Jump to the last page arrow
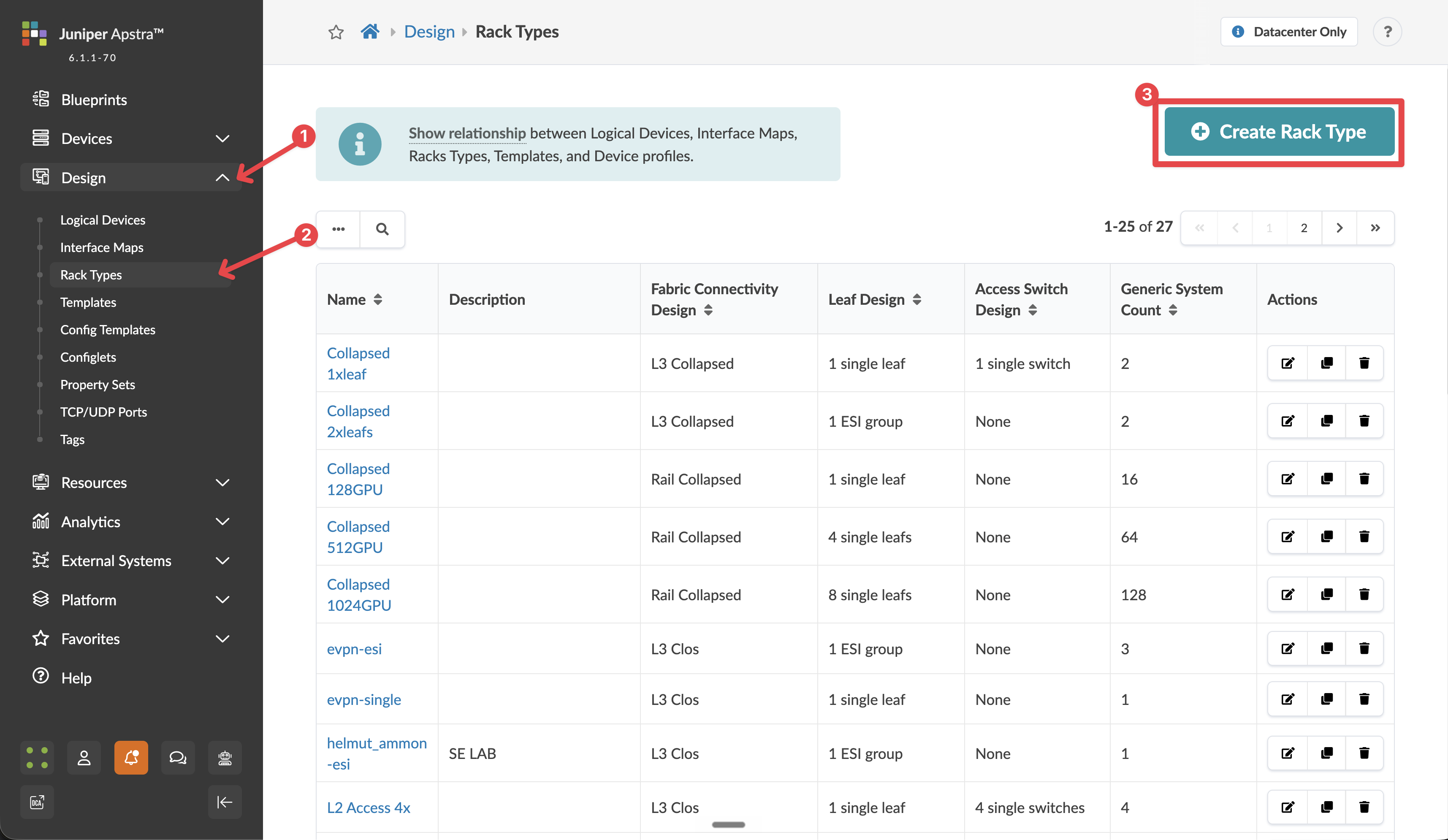Screen dimensions: 1448x840 coord(1375,228)
